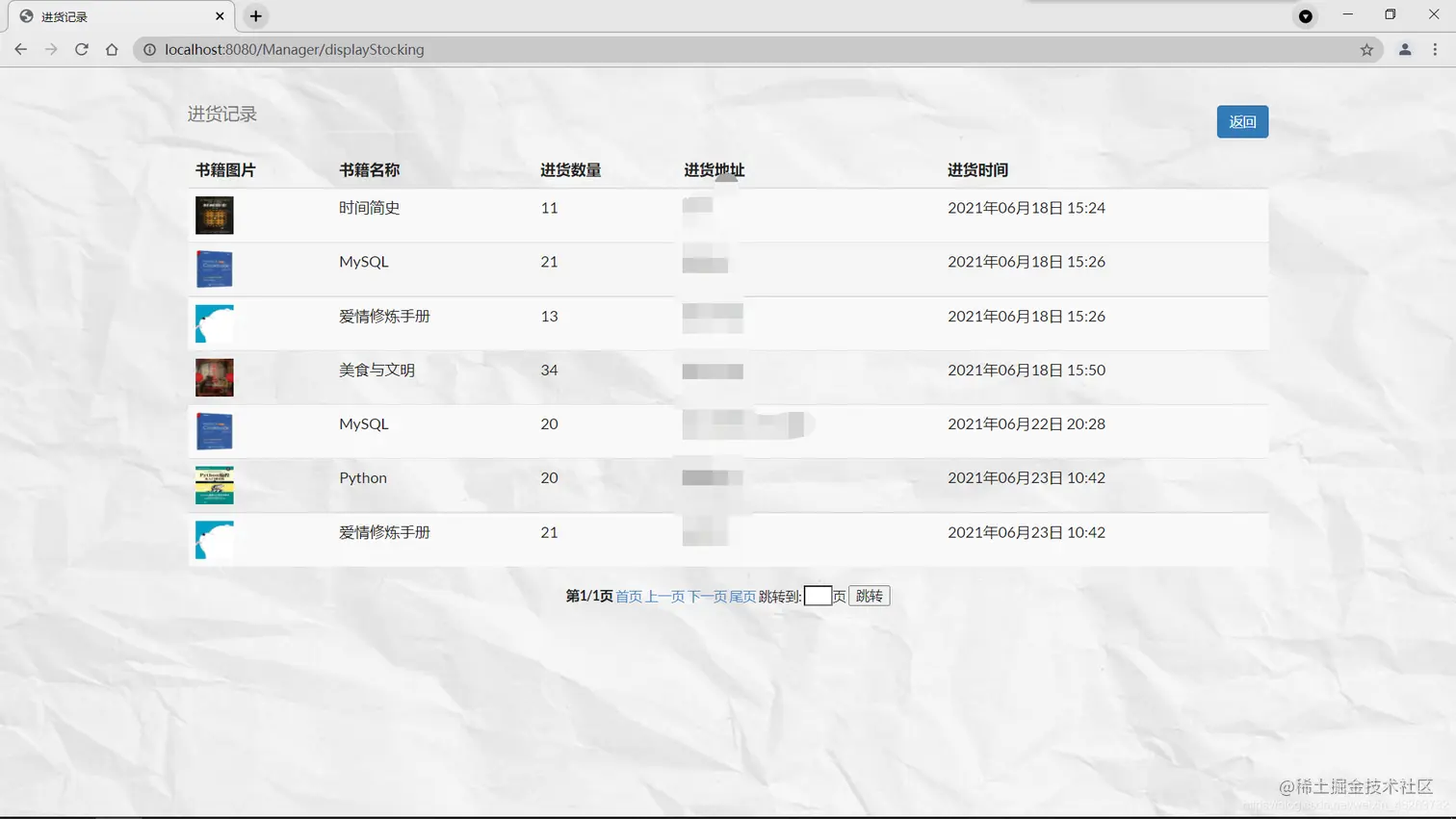Viewport: 1456px width, 819px height.
Task: Open the site info icon in address bar
Action: tap(148, 49)
